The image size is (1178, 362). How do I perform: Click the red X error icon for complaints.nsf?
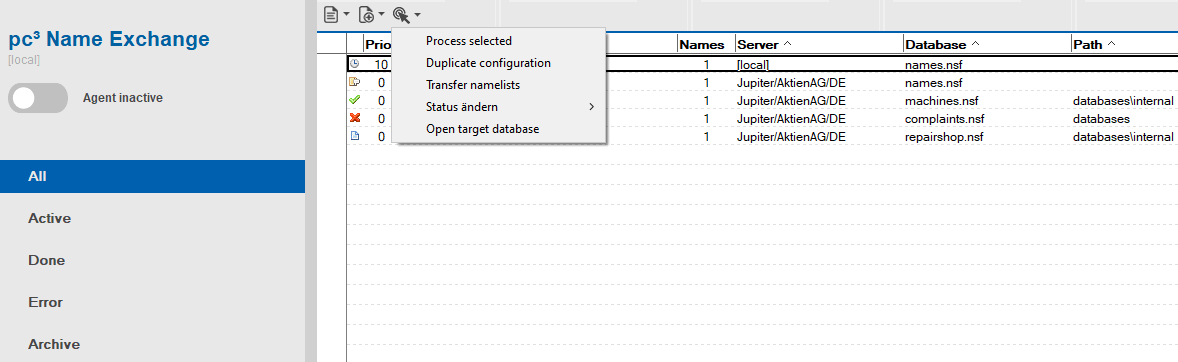pyautogui.click(x=355, y=118)
